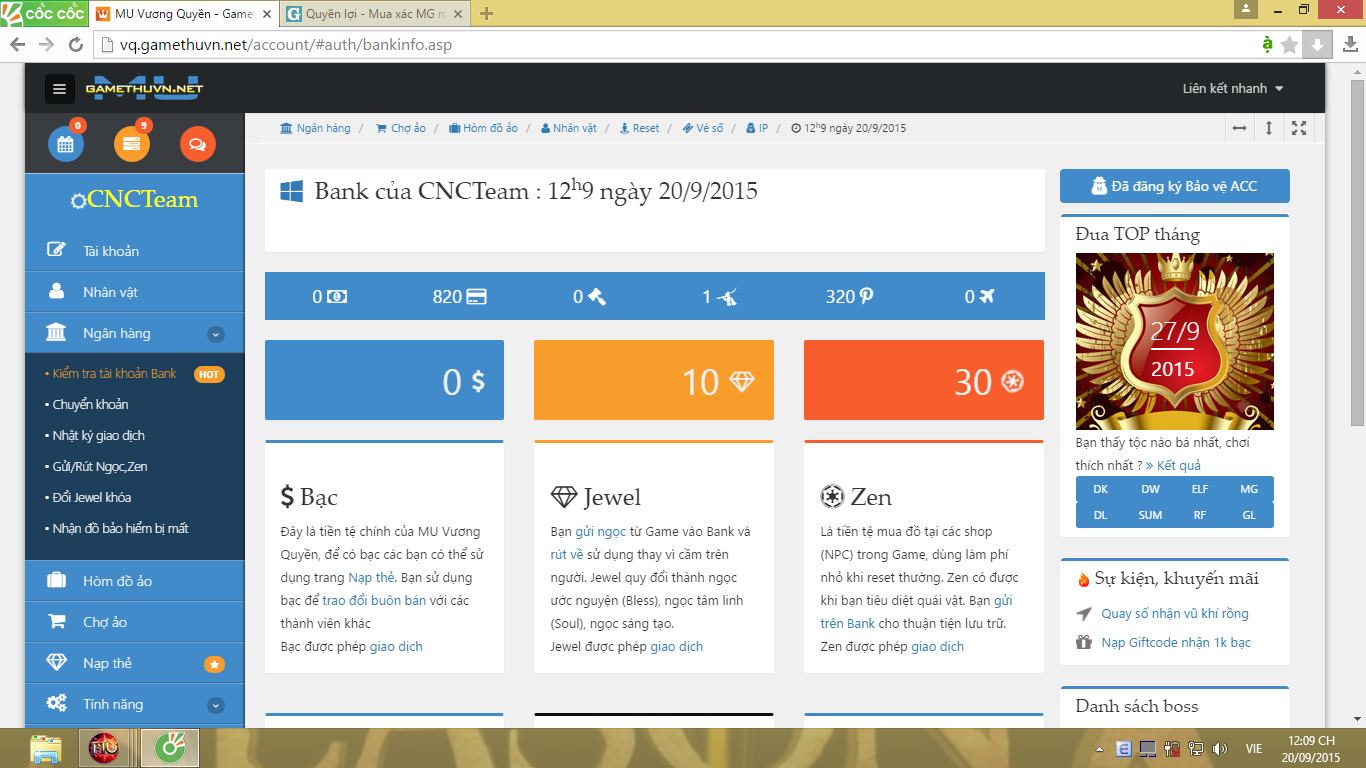This screenshot has width=1366, height=768.
Task: Click the vertical expand arrows icon
Action: [1269, 128]
